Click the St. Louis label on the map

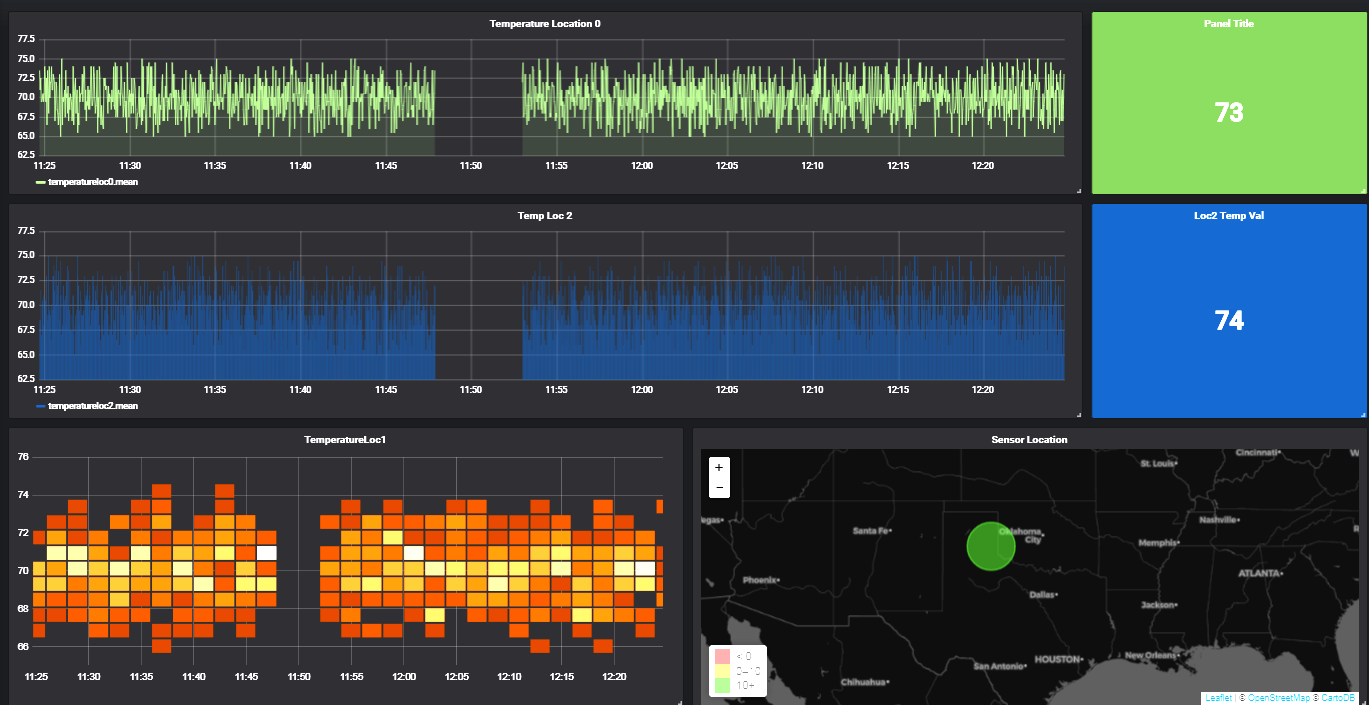coord(1157,464)
